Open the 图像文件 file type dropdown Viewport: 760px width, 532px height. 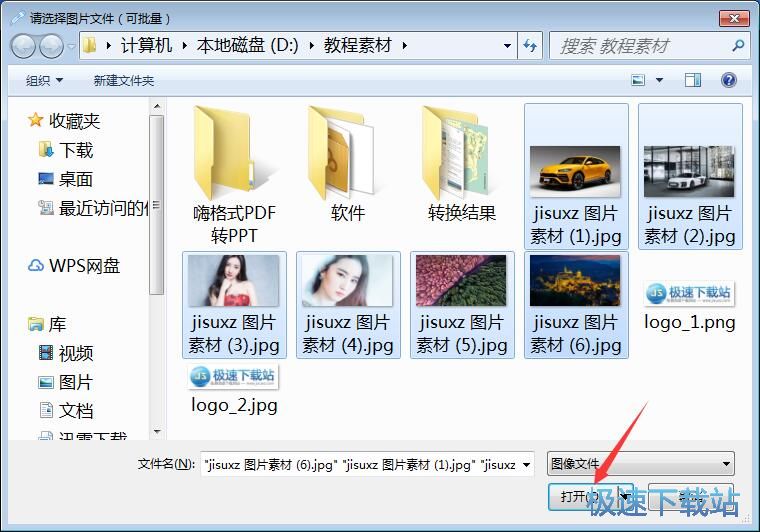pos(641,464)
